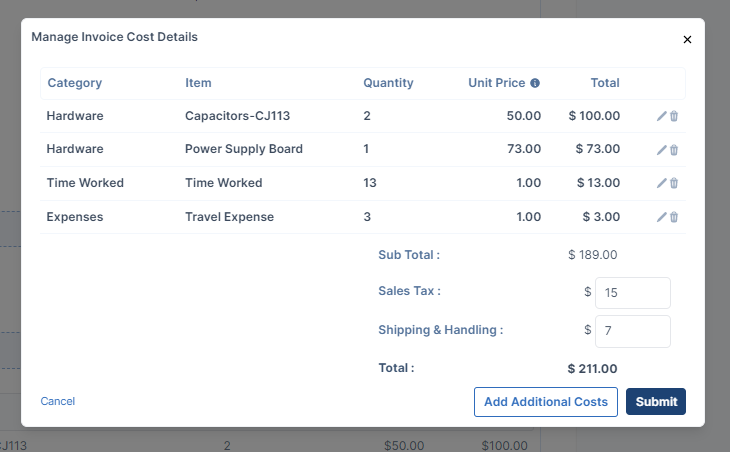
Task: Select the Quantity column header
Action: (388, 83)
